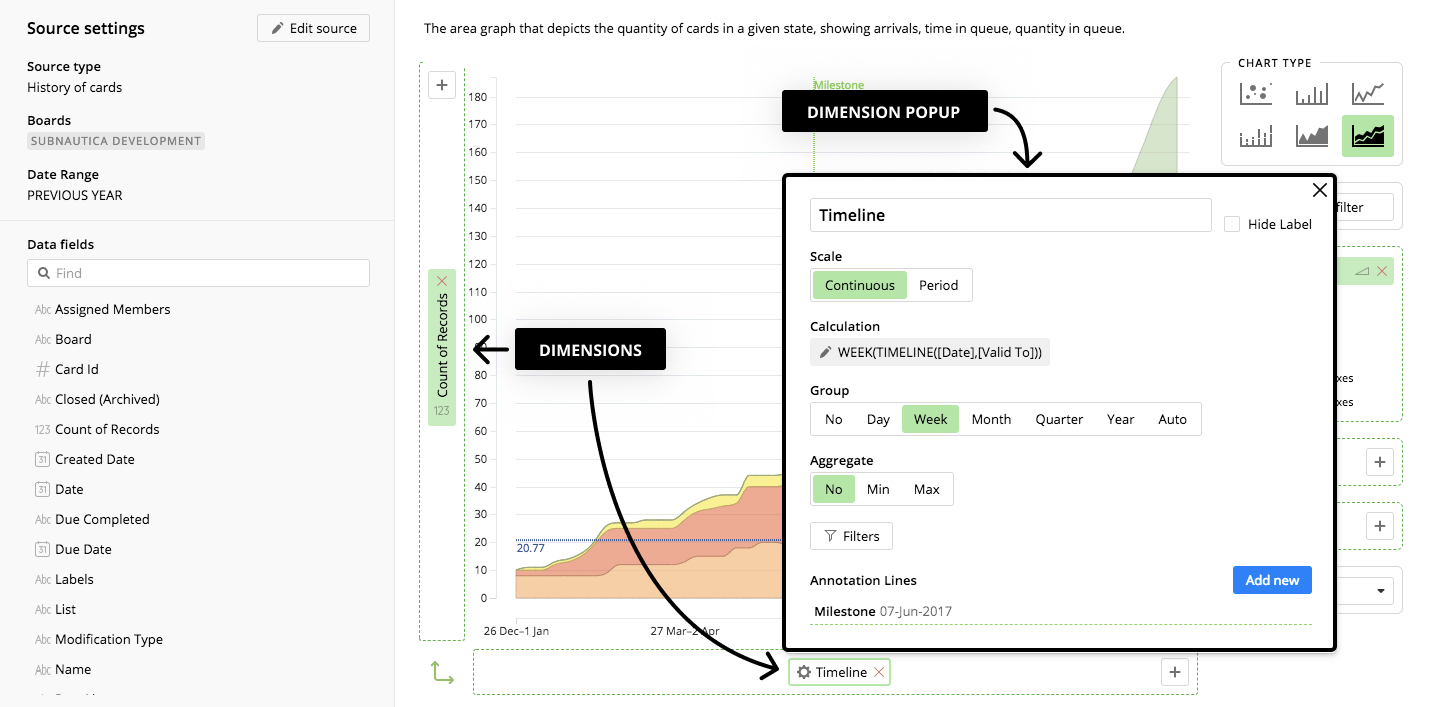Select the line chart type icon

pyautogui.click(x=1367, y=94)
